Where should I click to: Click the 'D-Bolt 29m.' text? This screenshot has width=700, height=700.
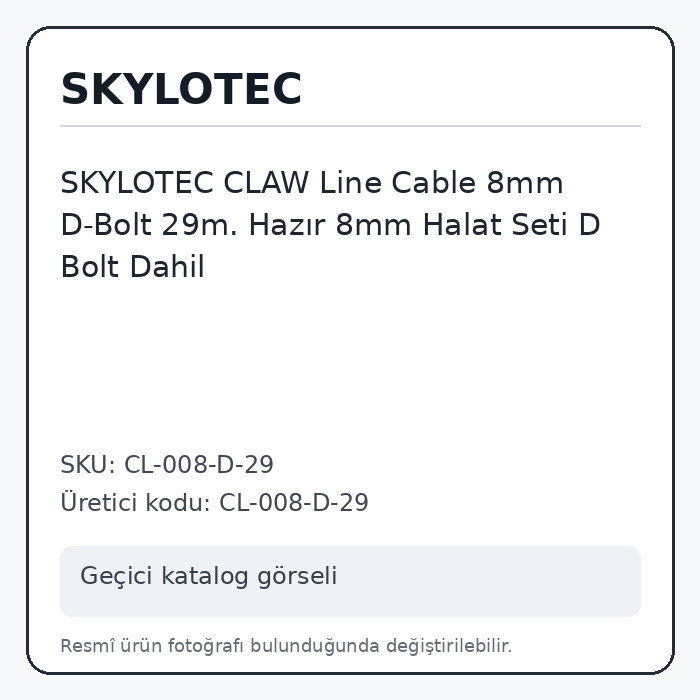pyautogui.click(x=149, y=225)
